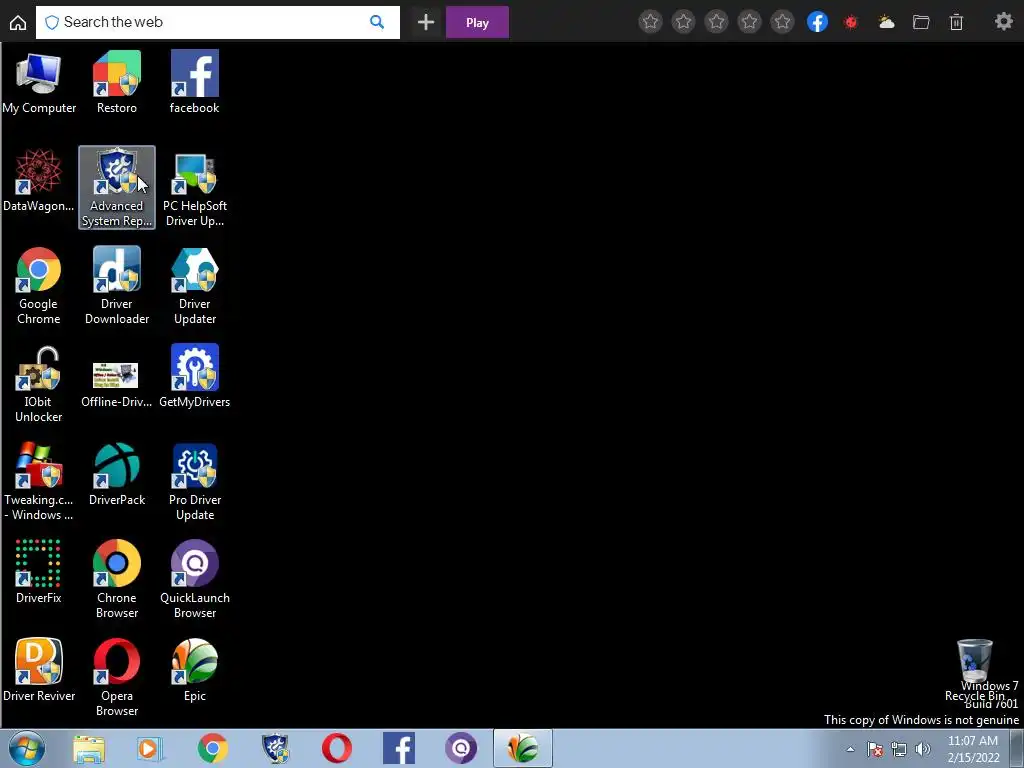Image resolution: width=1024 pixels, height=768 pixels.
Task: Select the GetMyDrivers desktop shortcut
Action: coord(195,377)
